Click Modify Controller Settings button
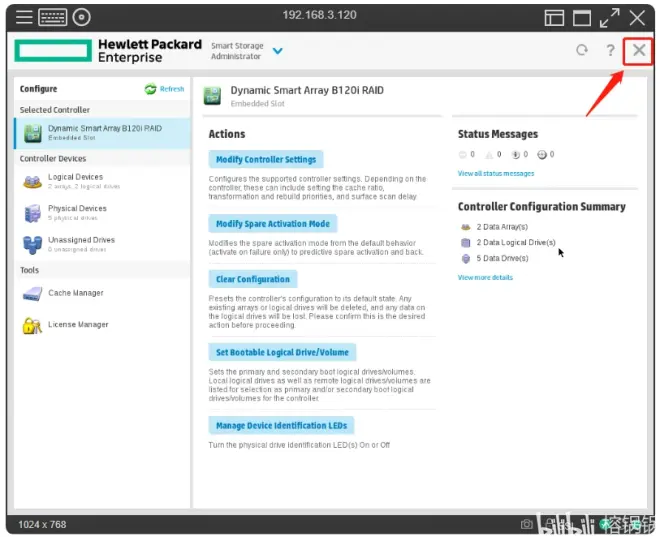Screen dimensions: 660x537 [266, 160]
